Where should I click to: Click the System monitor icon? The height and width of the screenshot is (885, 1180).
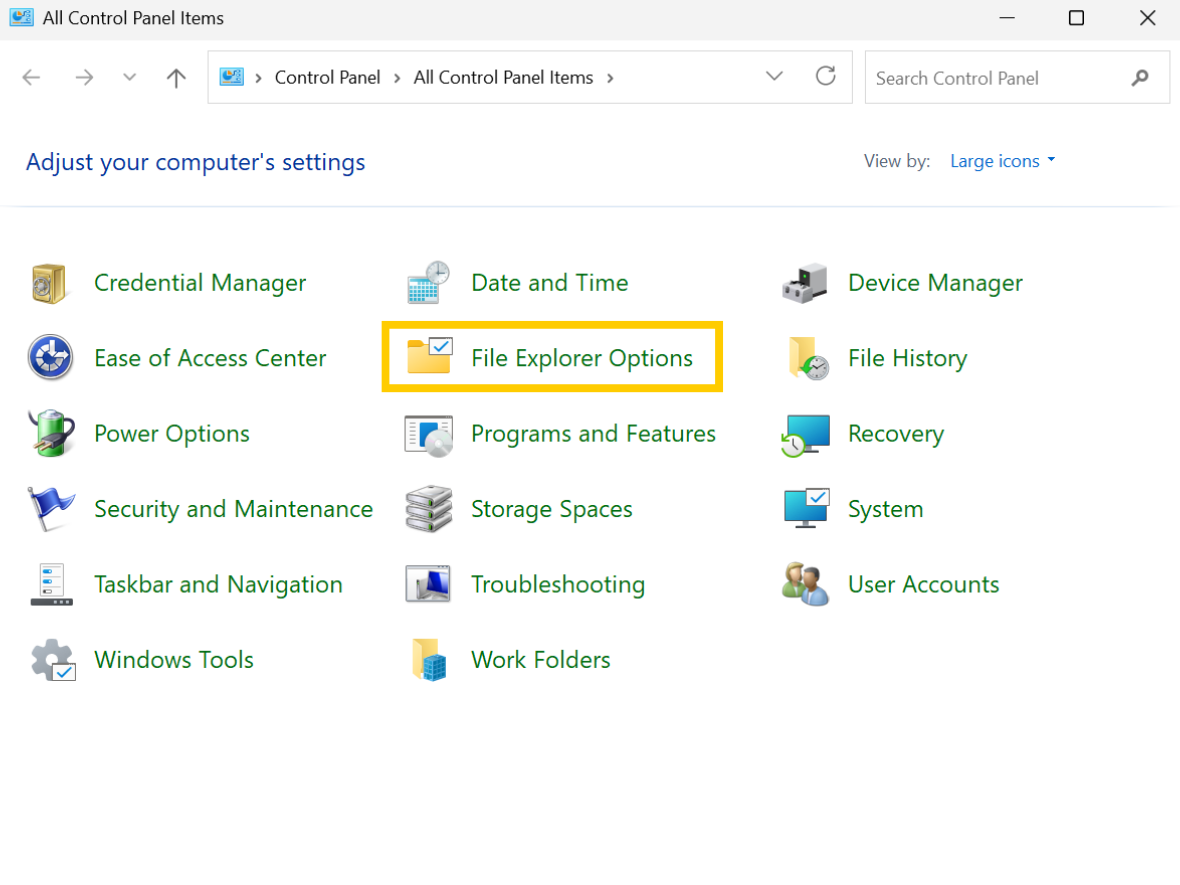(807, 508)
